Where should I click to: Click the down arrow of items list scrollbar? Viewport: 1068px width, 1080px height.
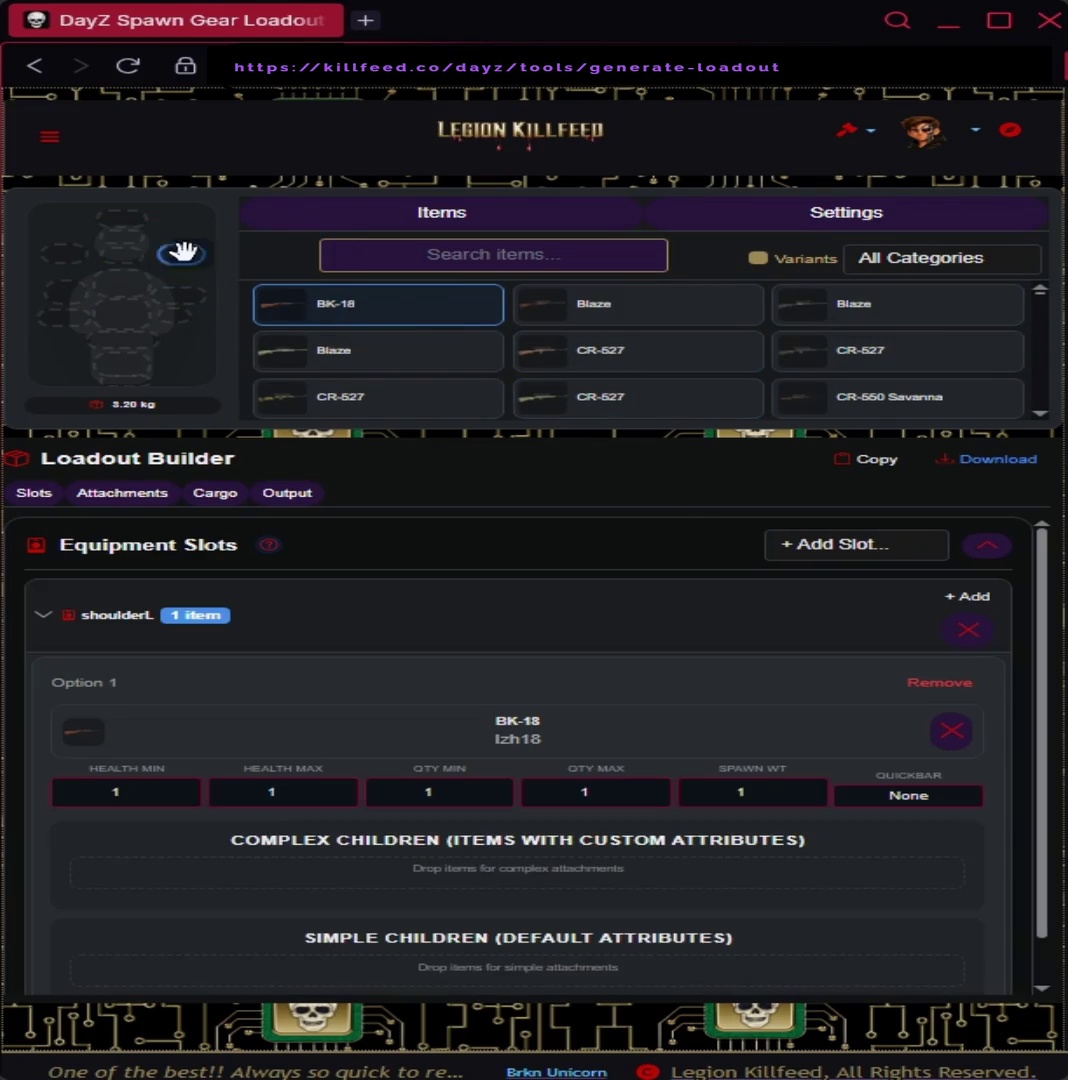[x=1040, y=413]
